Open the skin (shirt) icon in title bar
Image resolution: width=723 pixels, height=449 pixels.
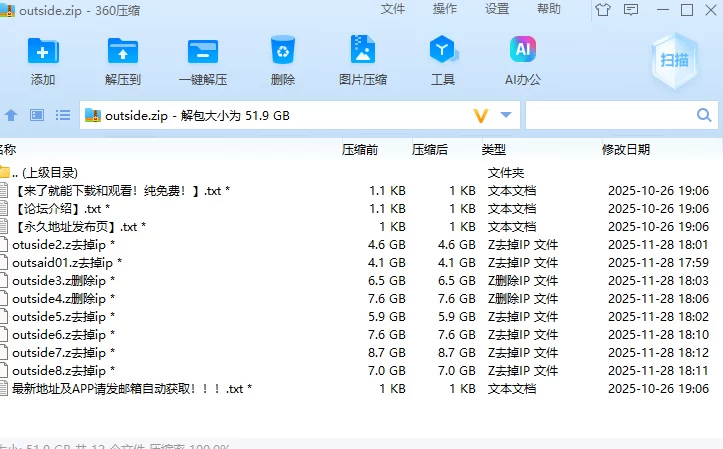click(602, 10)
